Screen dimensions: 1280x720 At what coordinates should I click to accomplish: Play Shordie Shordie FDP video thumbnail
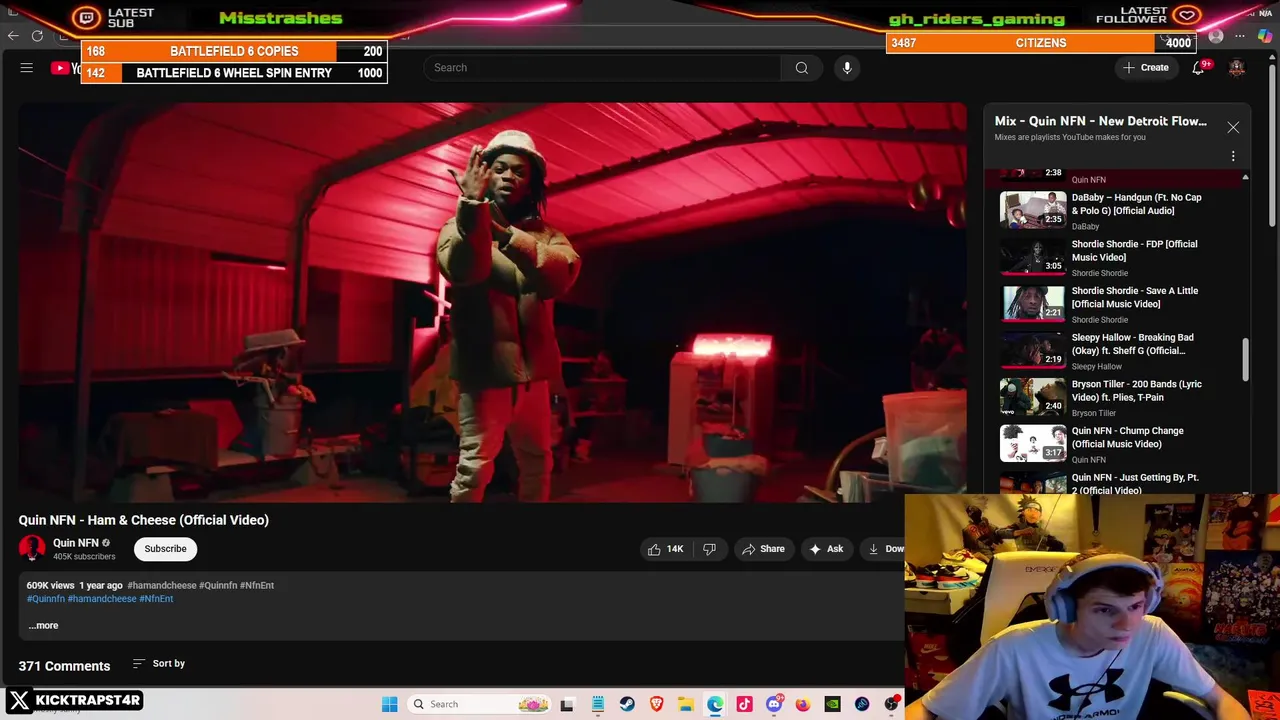click(x=1033, y=257)
